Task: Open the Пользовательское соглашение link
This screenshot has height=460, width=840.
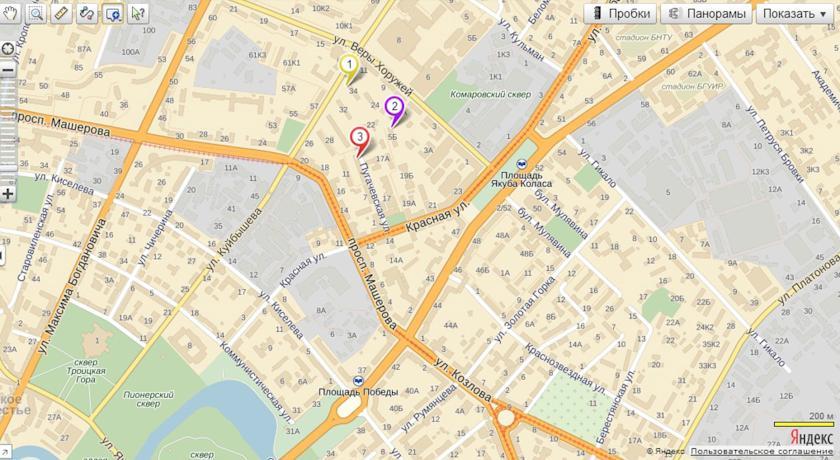Action: (x=764, y=451)
